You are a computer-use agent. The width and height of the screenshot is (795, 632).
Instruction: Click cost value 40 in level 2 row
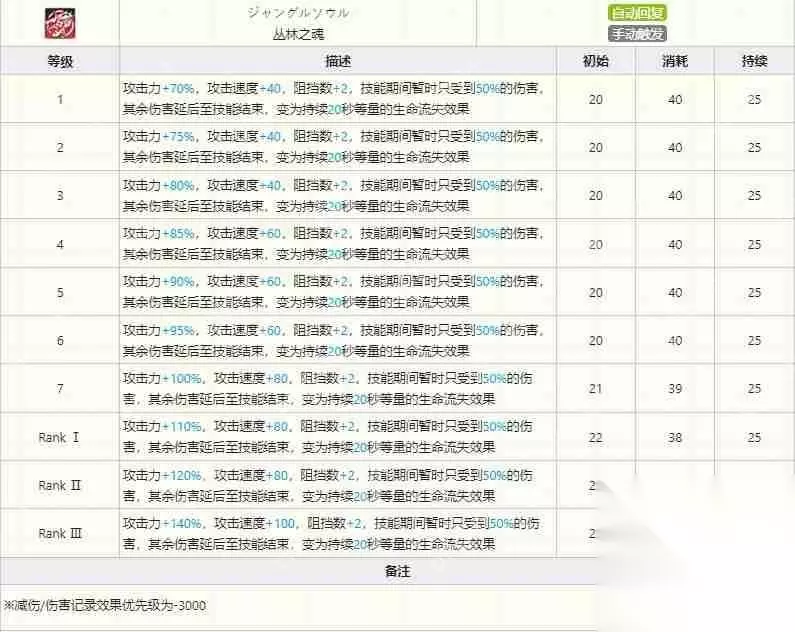[675, 147]
